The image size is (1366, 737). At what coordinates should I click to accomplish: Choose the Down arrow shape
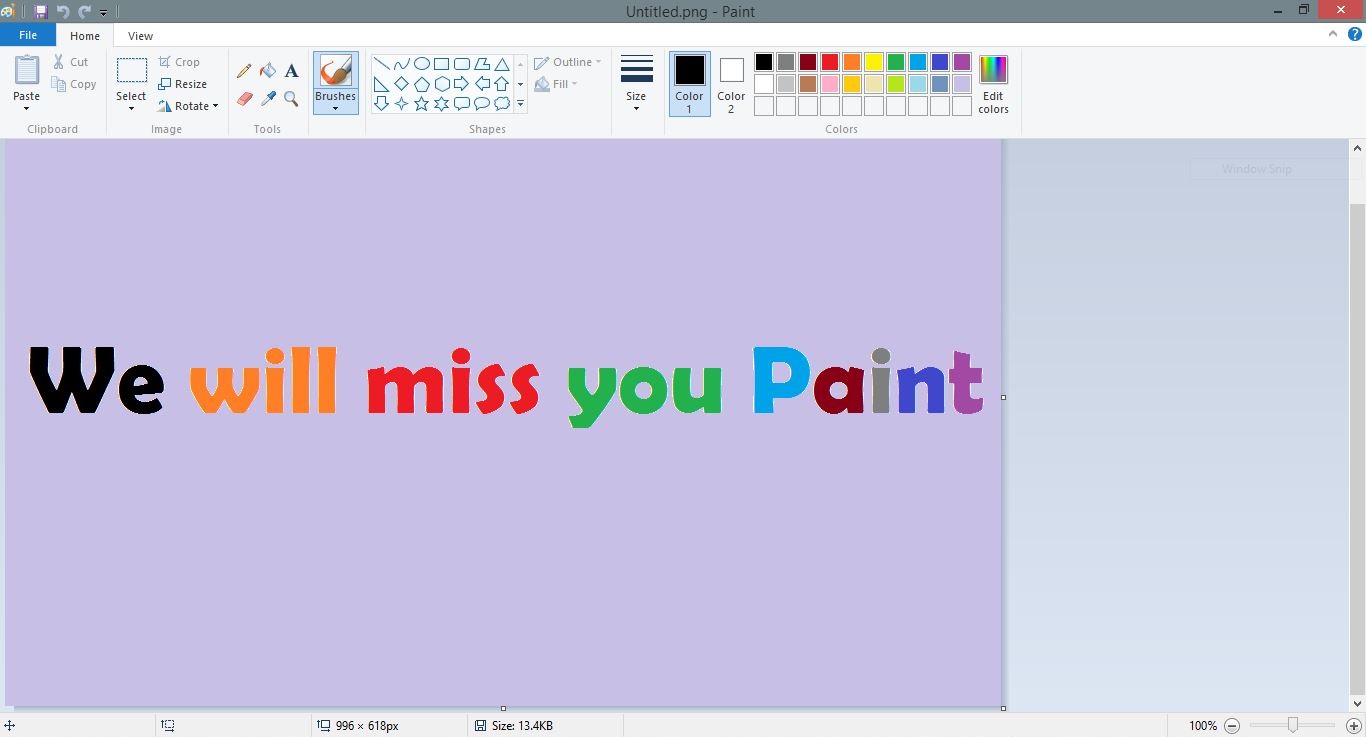pyautogui.click(x=381, y=104)
